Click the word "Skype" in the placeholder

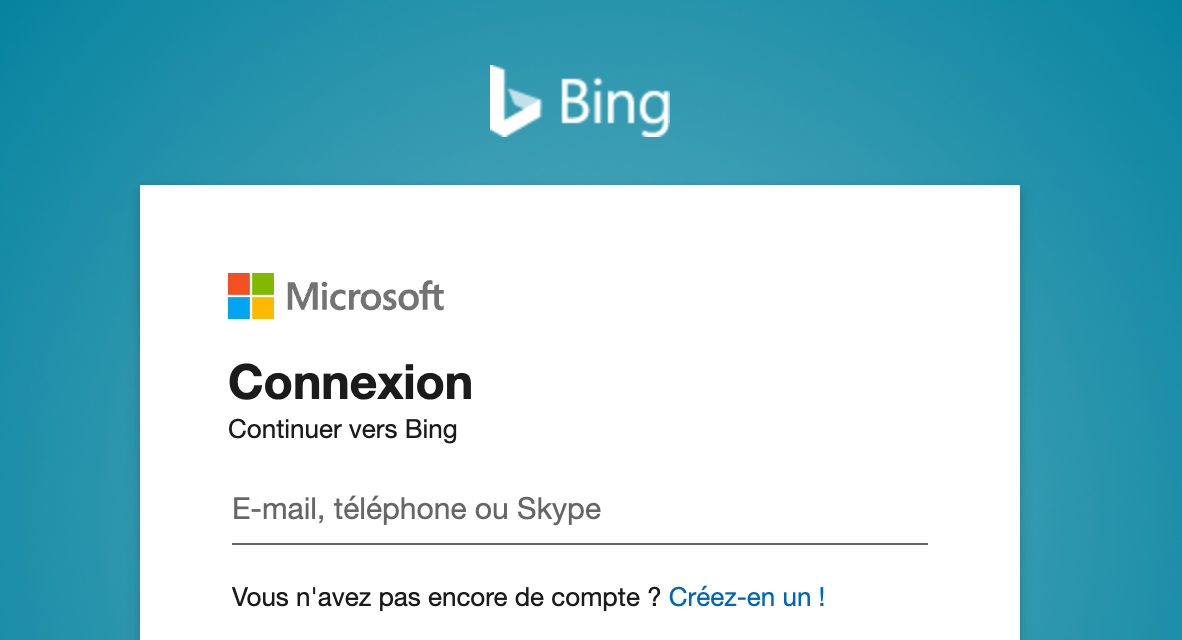point(558,510)
